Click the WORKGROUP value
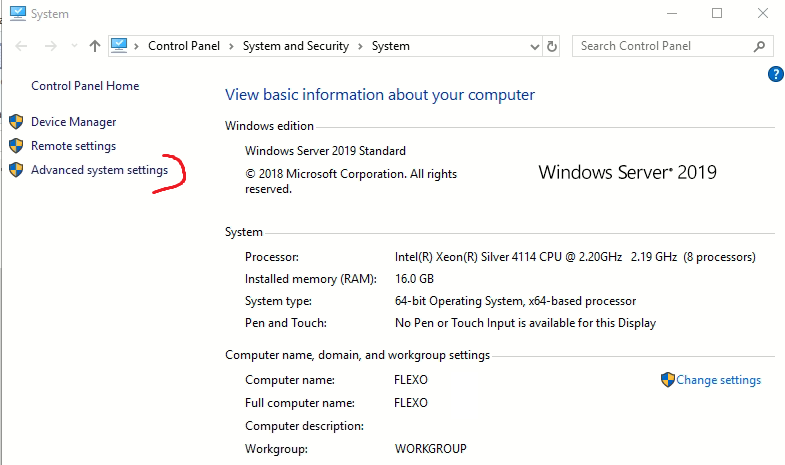 [x=431, y=449]
